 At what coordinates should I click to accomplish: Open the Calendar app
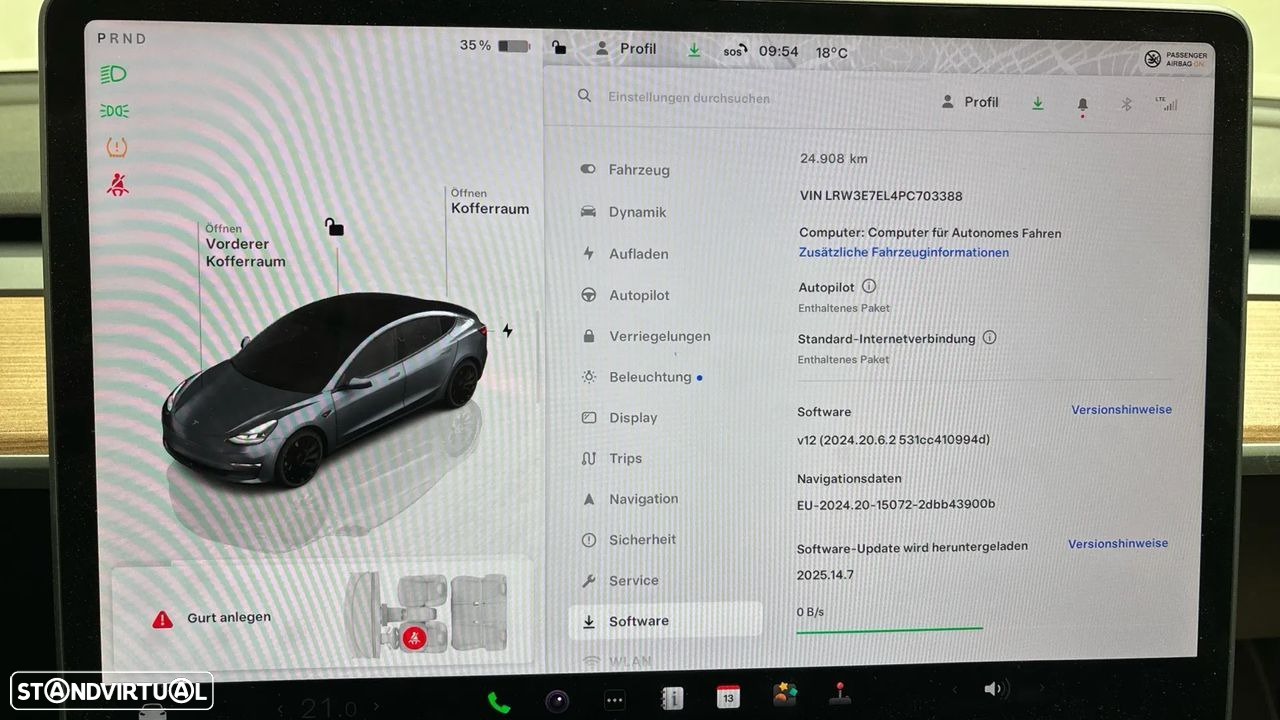pyautogui.click(x=729, y=697)
